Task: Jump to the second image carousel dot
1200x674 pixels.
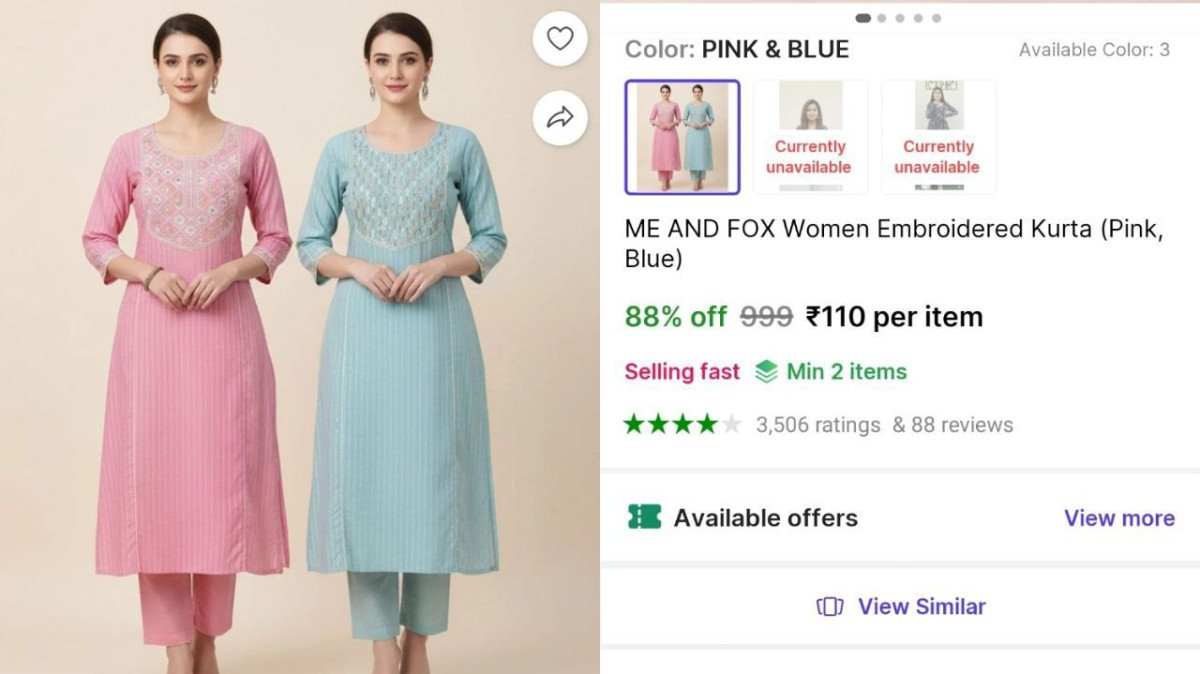Action: [881, 17]
